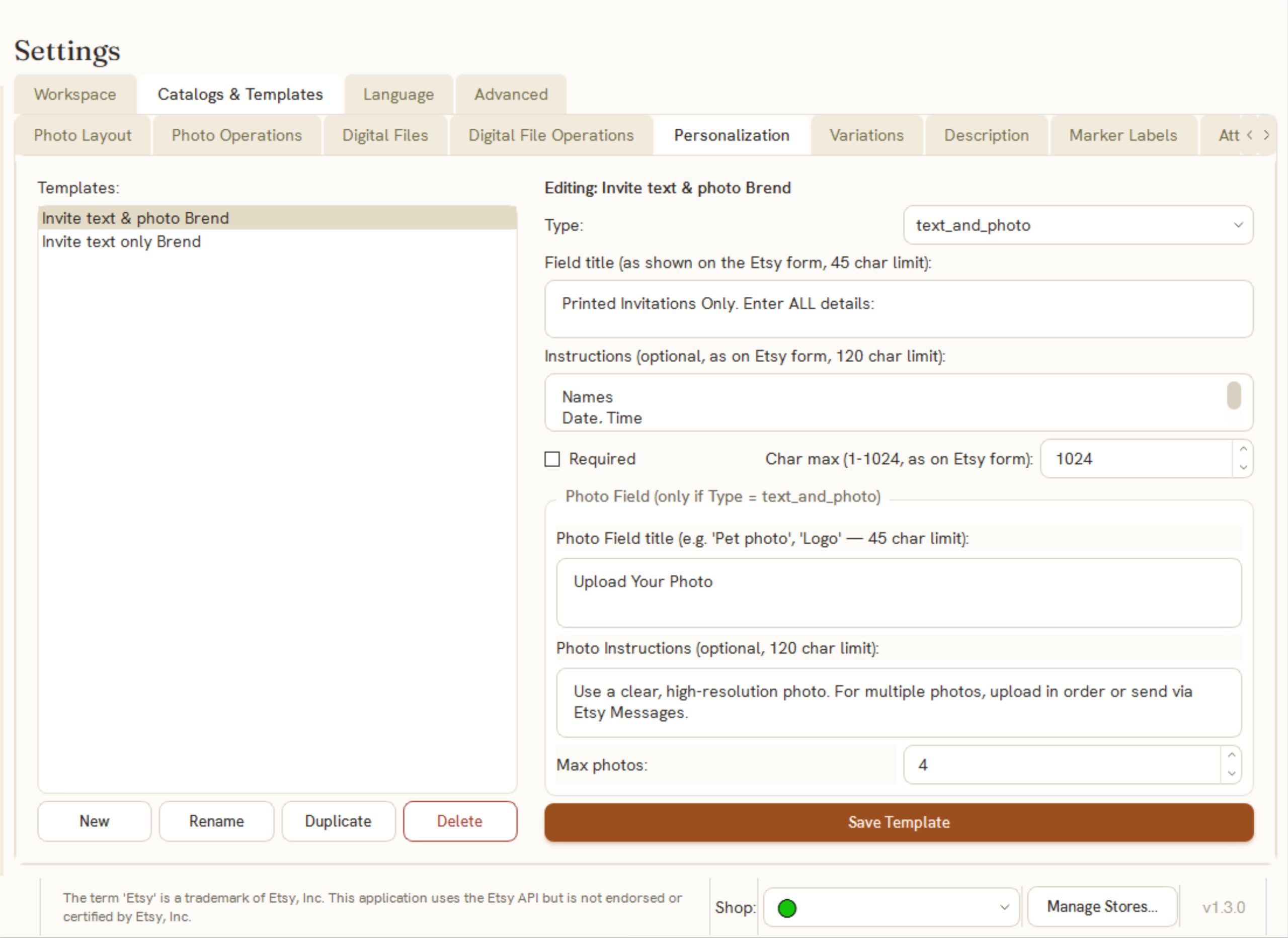Image resolution: width=1288 pixels, height=938 pixels.
Task: Open the Type dropdown
Action: [1078, 225]
